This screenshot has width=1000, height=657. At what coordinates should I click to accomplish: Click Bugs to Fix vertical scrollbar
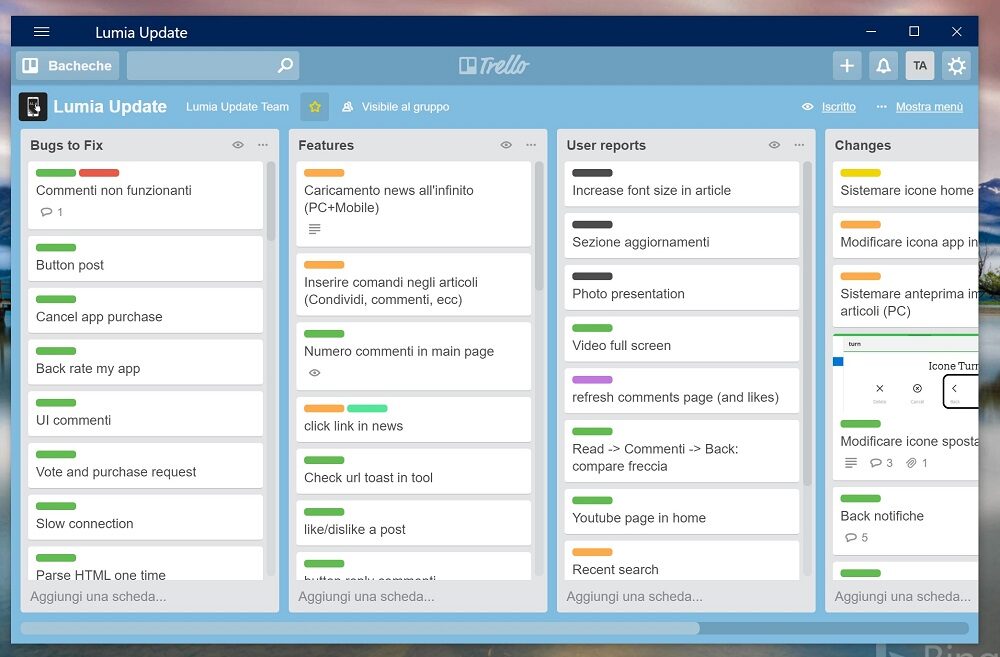click(271, 201)
